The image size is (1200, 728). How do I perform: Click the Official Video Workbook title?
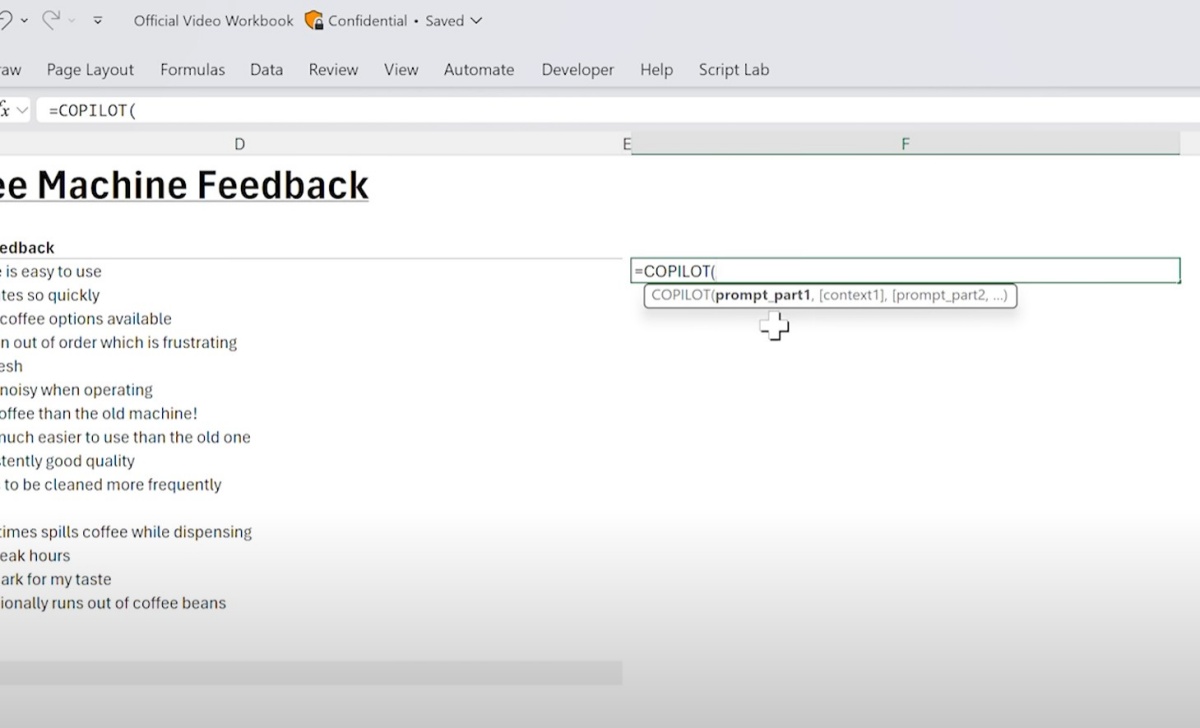[214, 20]
